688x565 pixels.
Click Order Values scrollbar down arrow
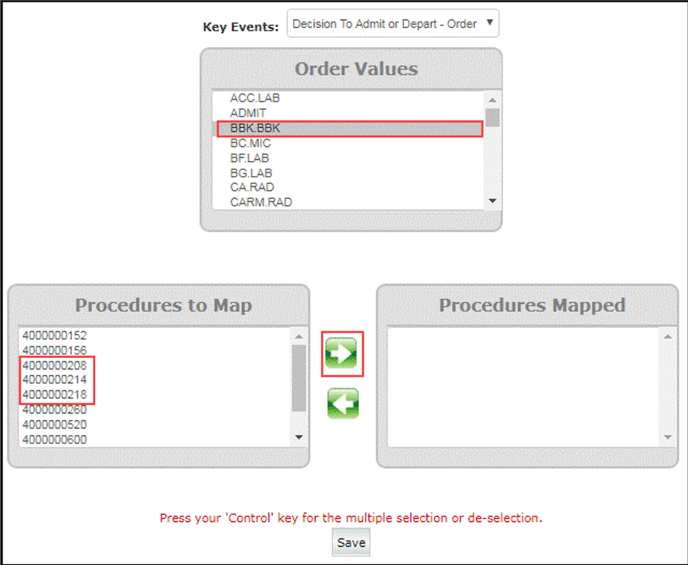coord(492,201)
